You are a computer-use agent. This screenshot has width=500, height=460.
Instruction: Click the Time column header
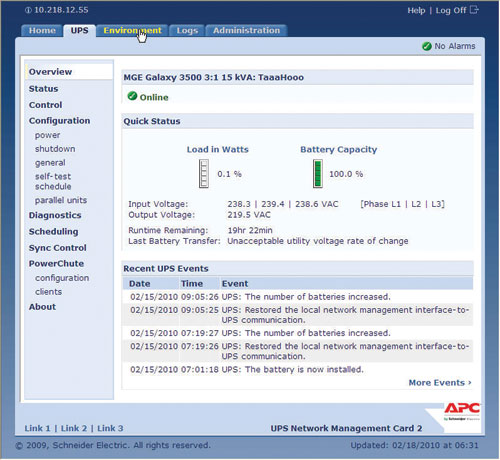(192, 284)
